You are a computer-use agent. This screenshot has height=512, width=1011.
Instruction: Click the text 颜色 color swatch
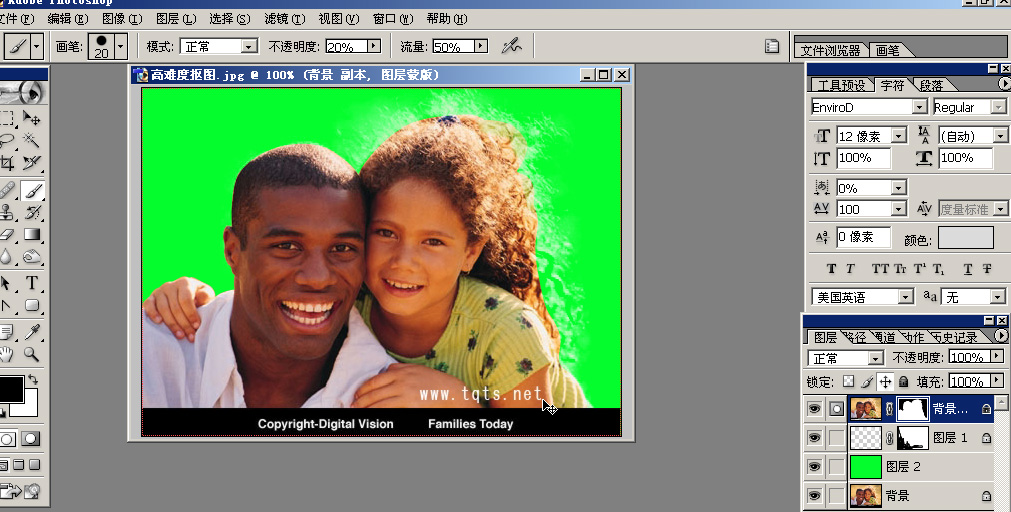click(x=965, y=238)
